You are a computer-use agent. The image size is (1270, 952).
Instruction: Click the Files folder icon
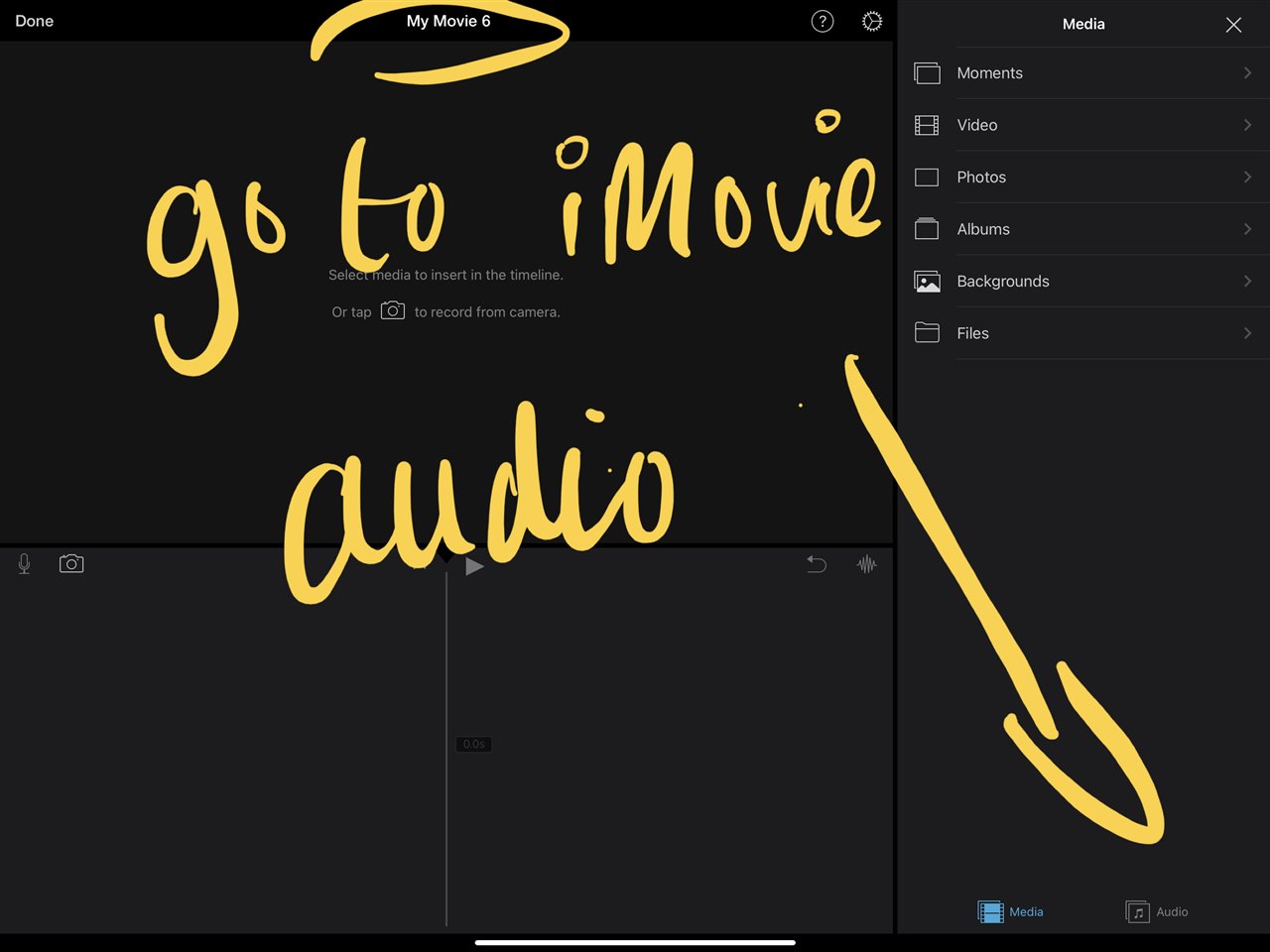(927, 333)
